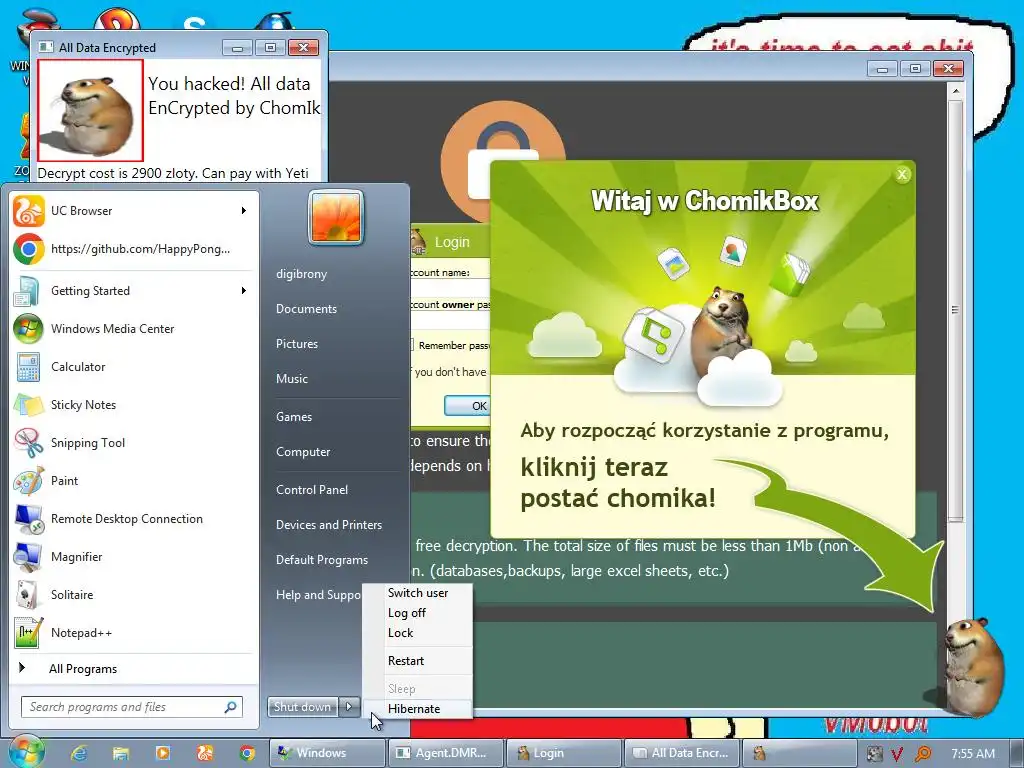Viewport: 1024px width, 768px height.
Task: Switch to Agent.DMR taskbar button
Action: point(446,753)
